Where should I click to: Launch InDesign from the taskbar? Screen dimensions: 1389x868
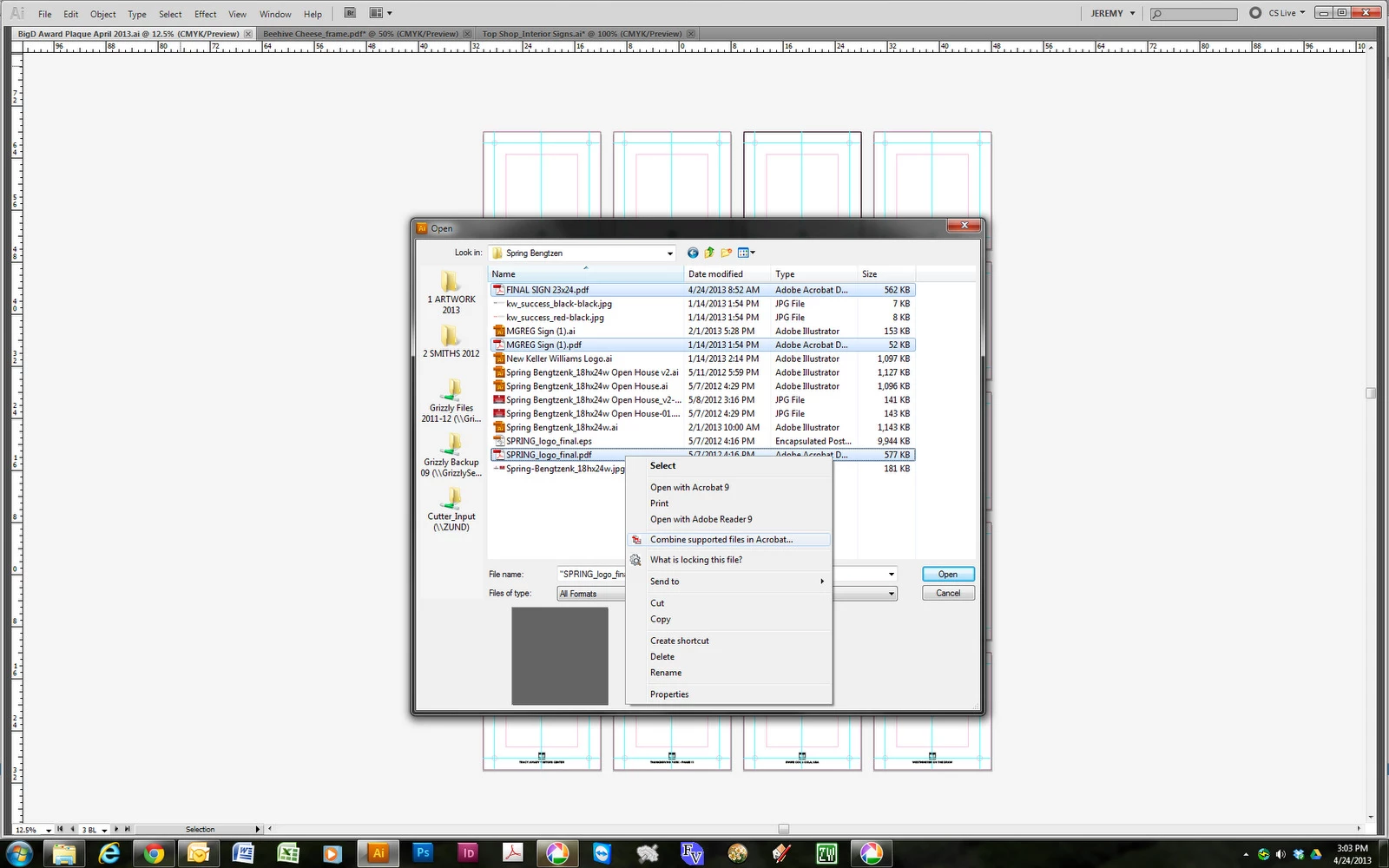click(468, 853)
